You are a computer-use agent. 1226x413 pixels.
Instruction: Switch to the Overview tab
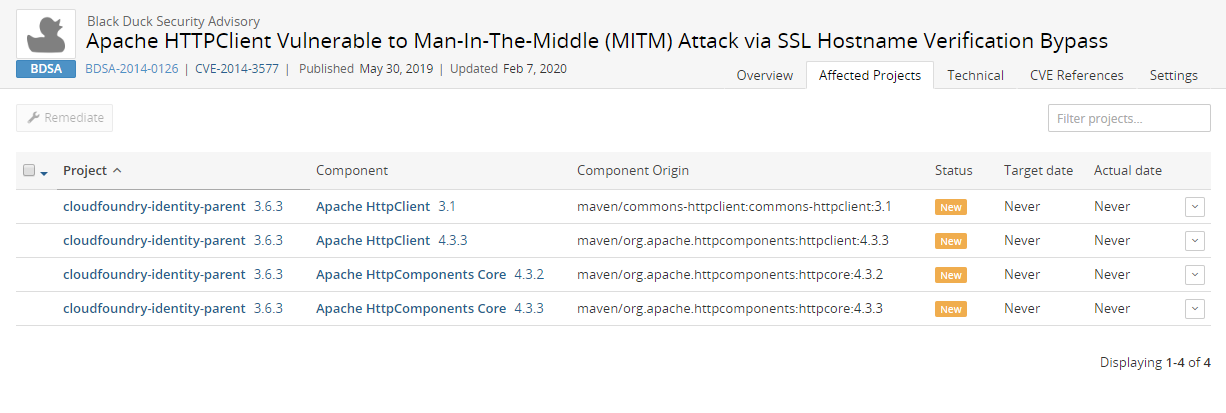tap(765, 75)
